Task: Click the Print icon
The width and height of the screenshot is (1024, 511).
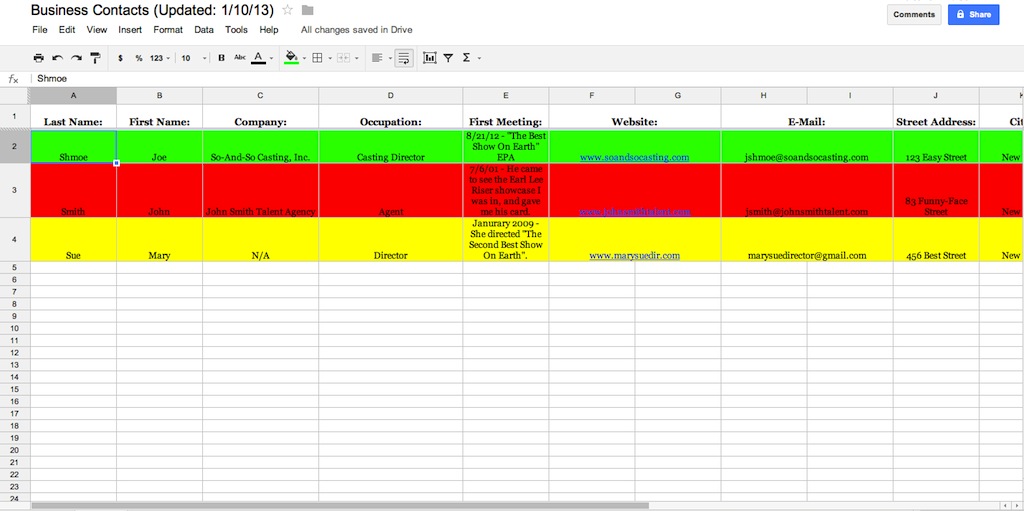Action: (x=39, y=58)
